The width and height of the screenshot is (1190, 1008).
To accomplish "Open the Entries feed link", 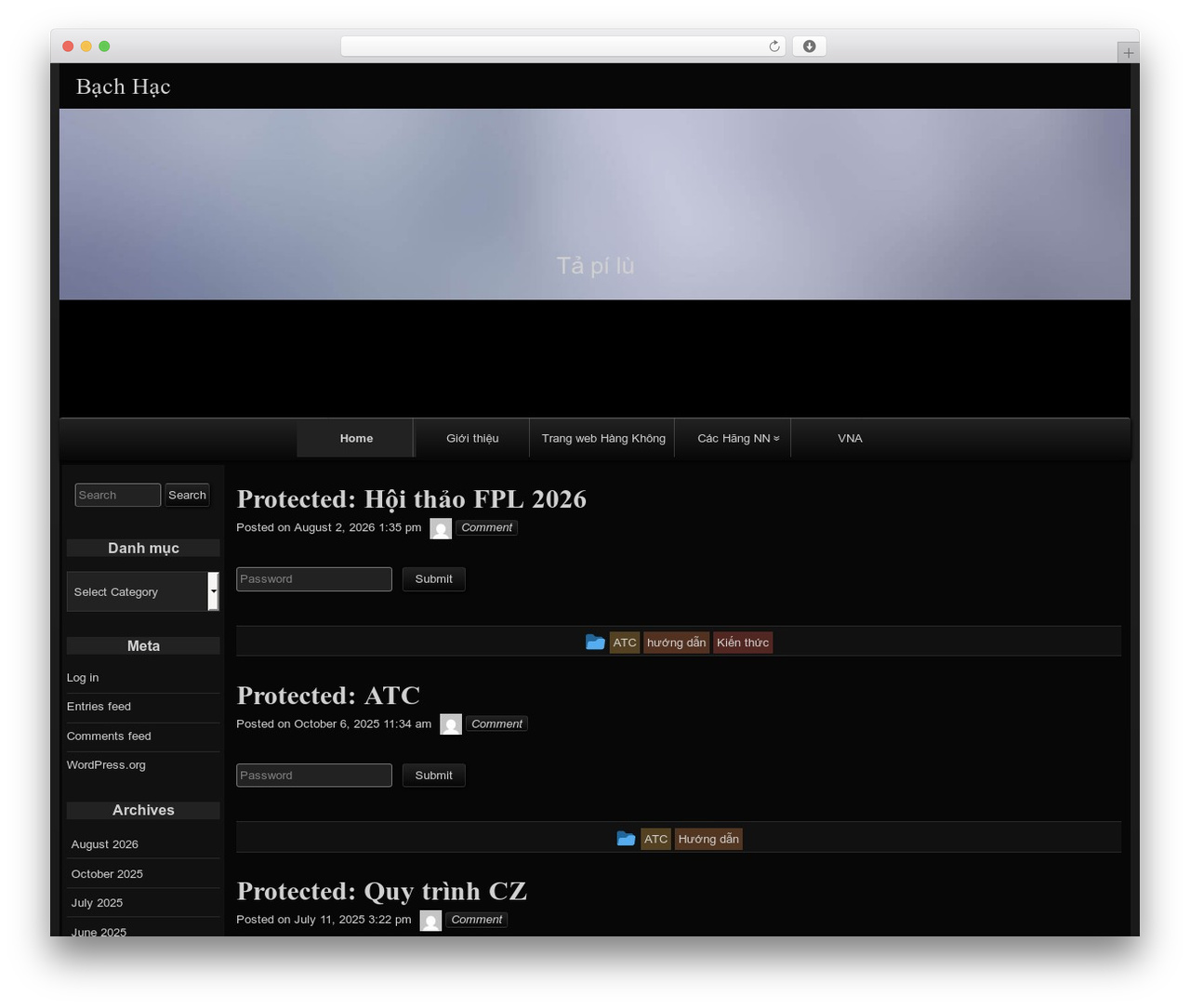I will [99, 707].
